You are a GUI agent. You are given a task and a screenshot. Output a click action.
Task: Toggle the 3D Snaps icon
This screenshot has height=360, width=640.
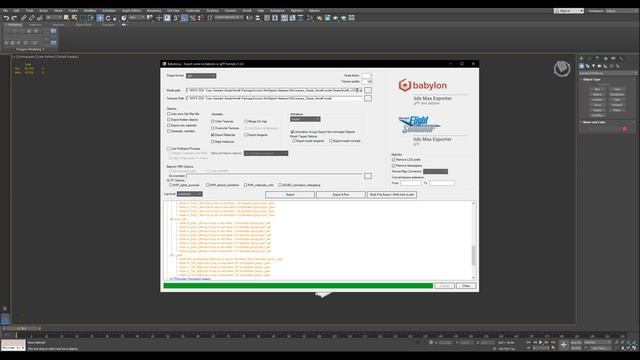click(x=176, y=18)
